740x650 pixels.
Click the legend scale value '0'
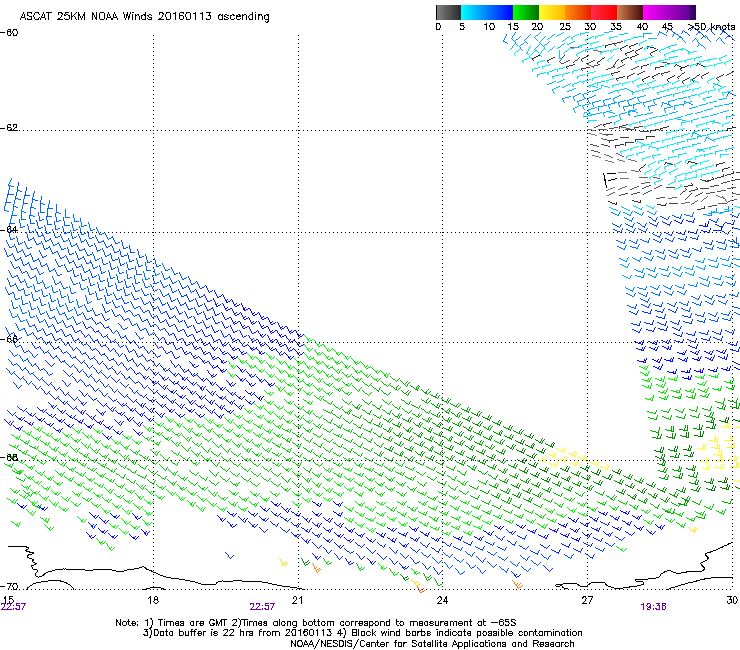(438, 27)
